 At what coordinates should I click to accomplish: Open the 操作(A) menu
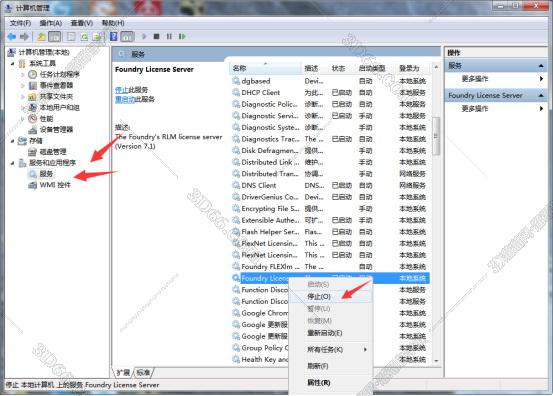(51, 23)
